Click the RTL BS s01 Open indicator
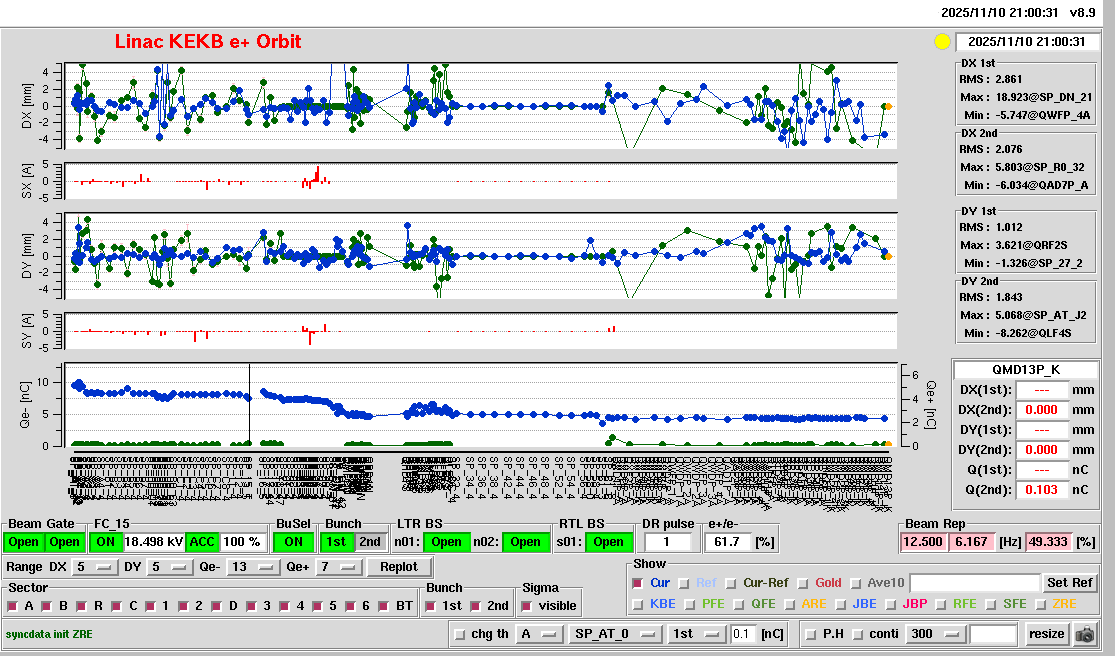 click(608, 542)
